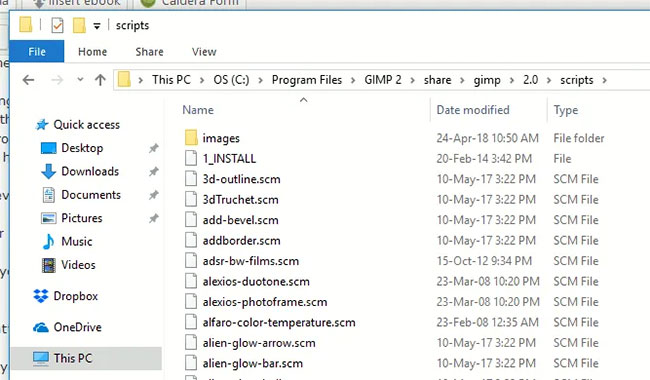Click date 23-Feb-08 12:35 AM cell
The height and width of the screenshot is (380, 650).
[488, 322]
